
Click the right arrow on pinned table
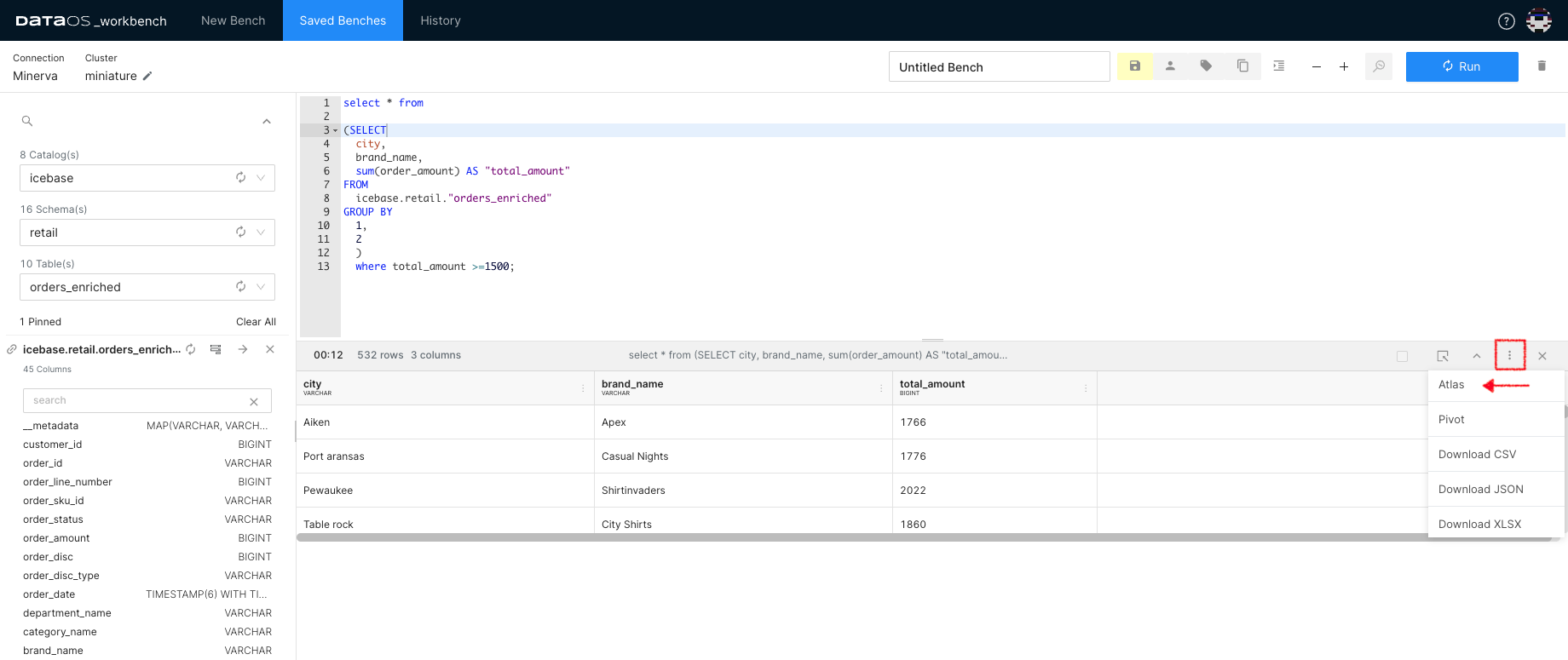click(243, 349)
